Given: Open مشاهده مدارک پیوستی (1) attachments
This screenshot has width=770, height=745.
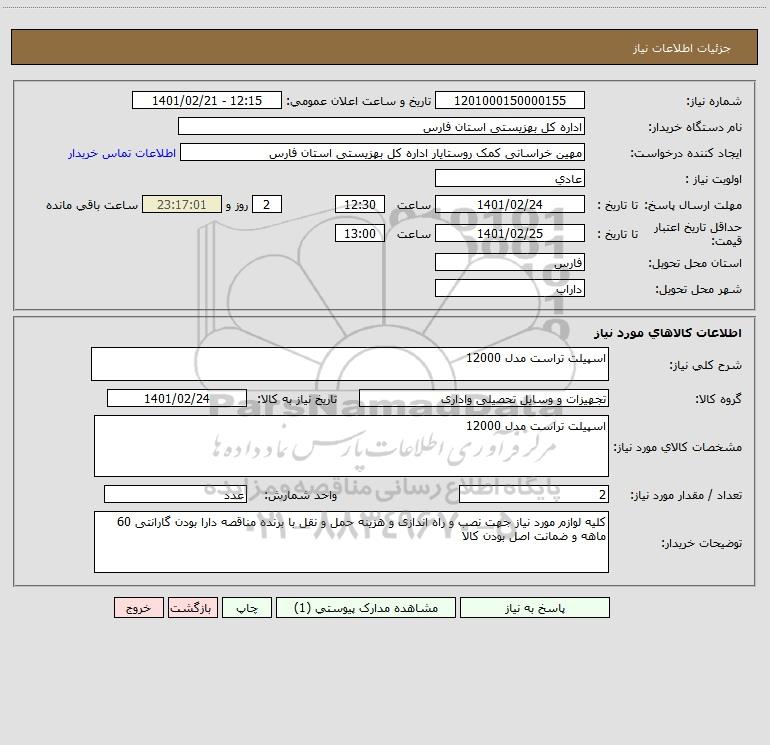Looking at the screenshot, I should (366, 607).
